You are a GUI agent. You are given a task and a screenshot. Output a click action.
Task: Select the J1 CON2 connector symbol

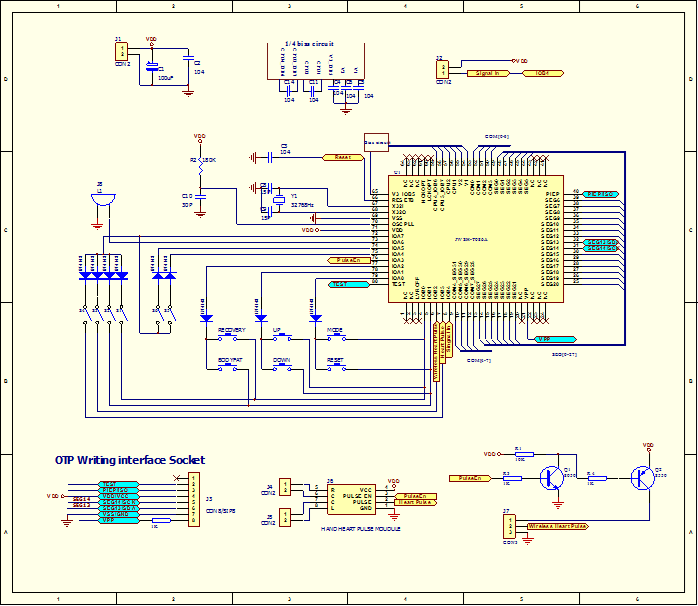[122, 51]
